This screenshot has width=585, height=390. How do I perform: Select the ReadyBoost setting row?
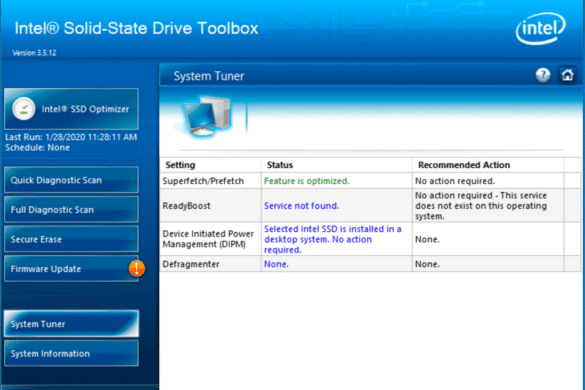coord(370,206)
